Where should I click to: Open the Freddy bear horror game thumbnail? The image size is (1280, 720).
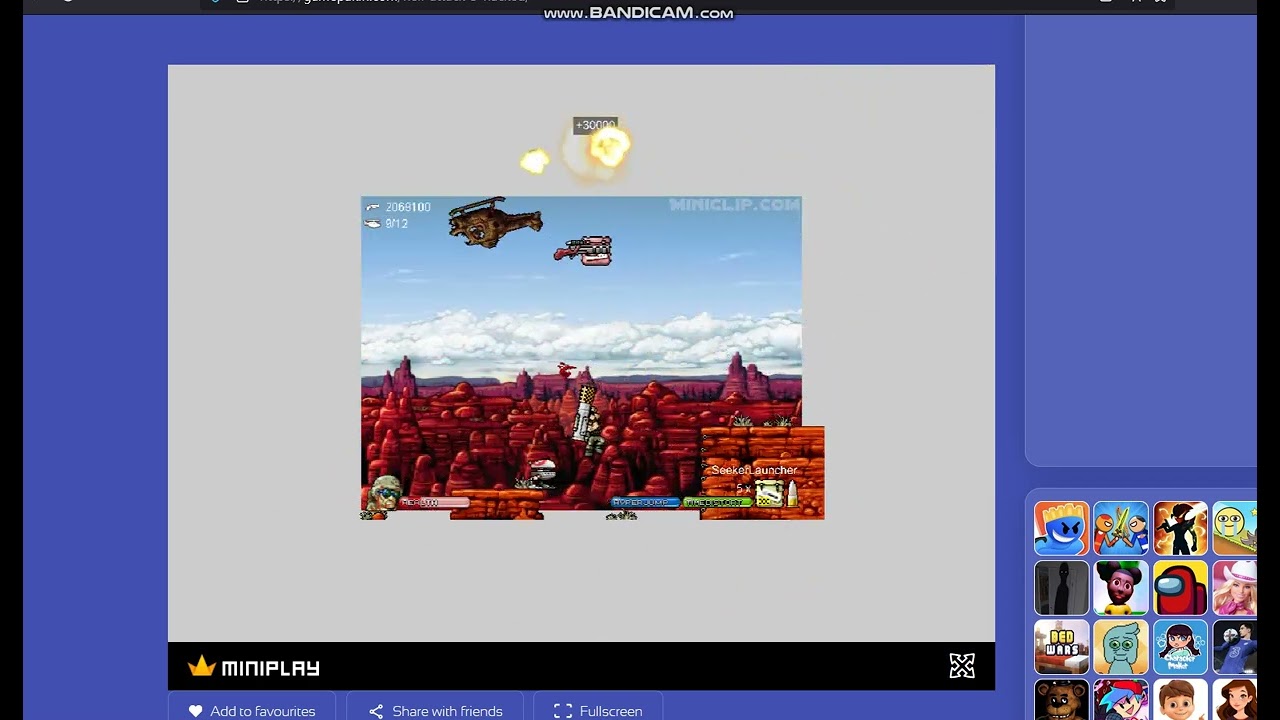tap(1062, 700)
